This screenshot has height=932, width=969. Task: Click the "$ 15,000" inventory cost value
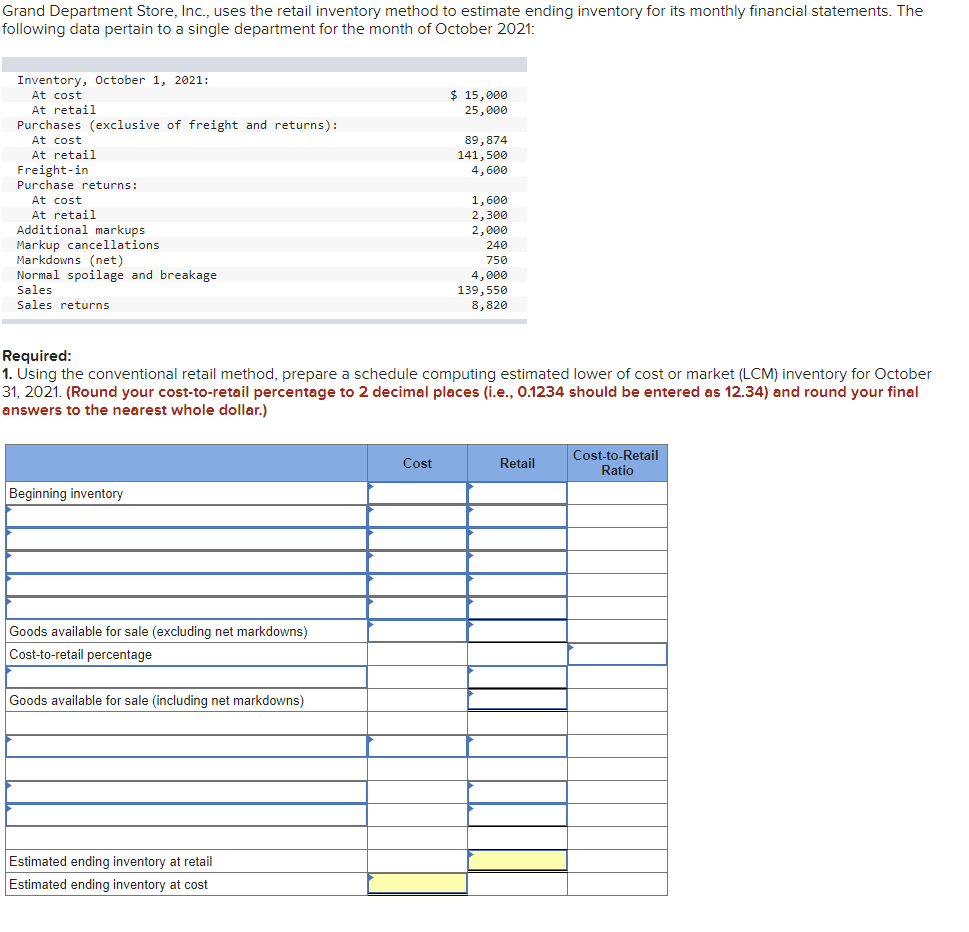point(479,95)
